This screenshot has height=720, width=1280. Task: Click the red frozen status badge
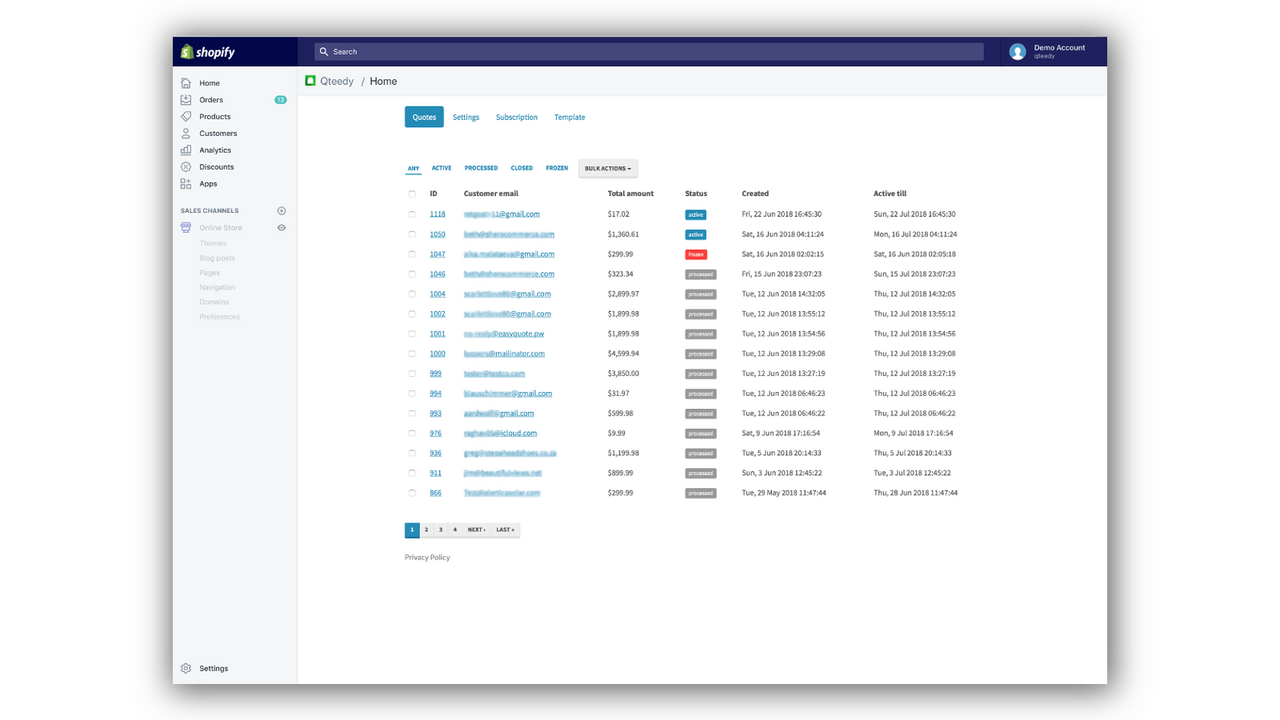(x=696, y=254)
